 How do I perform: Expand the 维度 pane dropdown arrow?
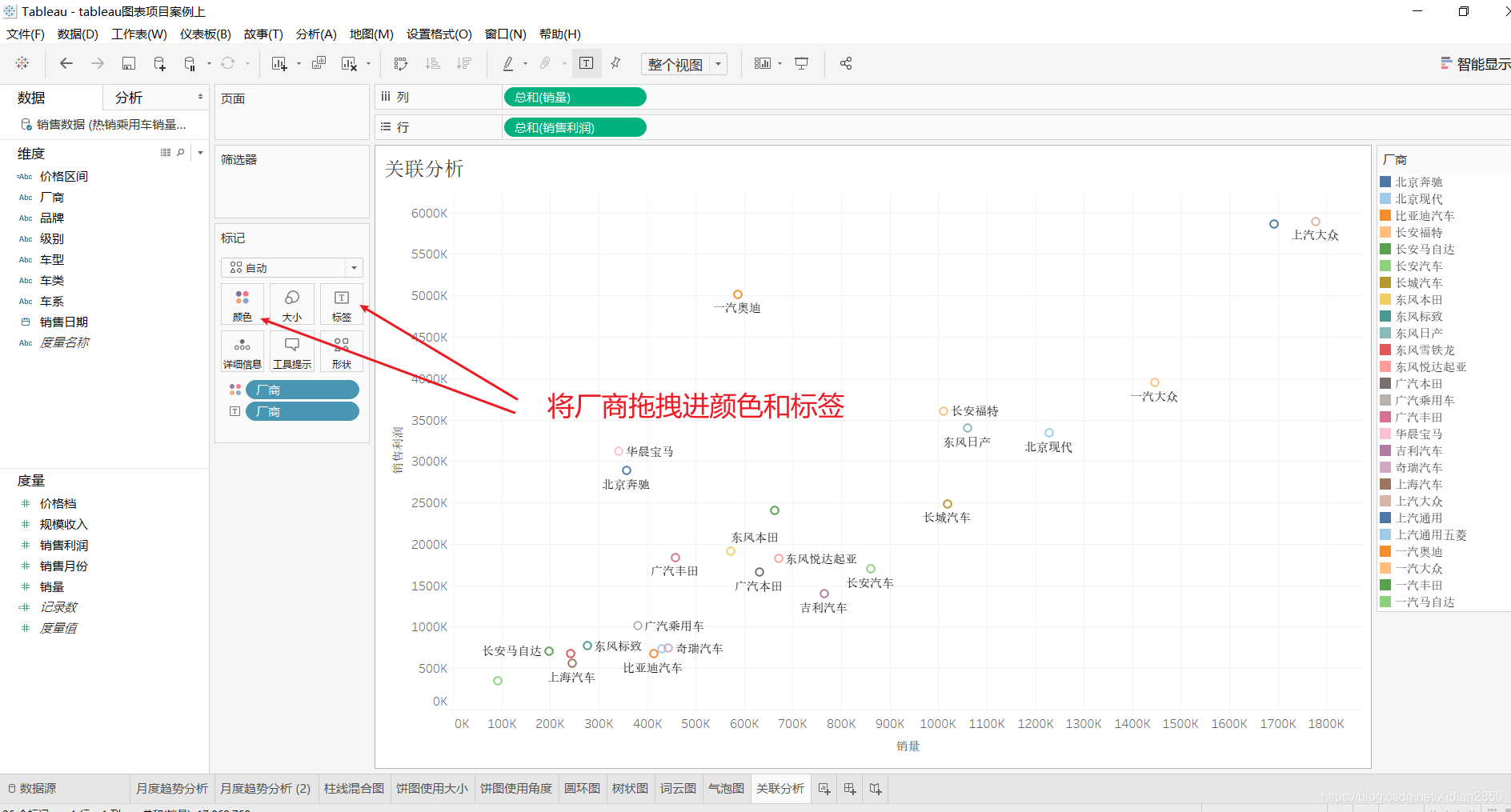coord(200,152)
